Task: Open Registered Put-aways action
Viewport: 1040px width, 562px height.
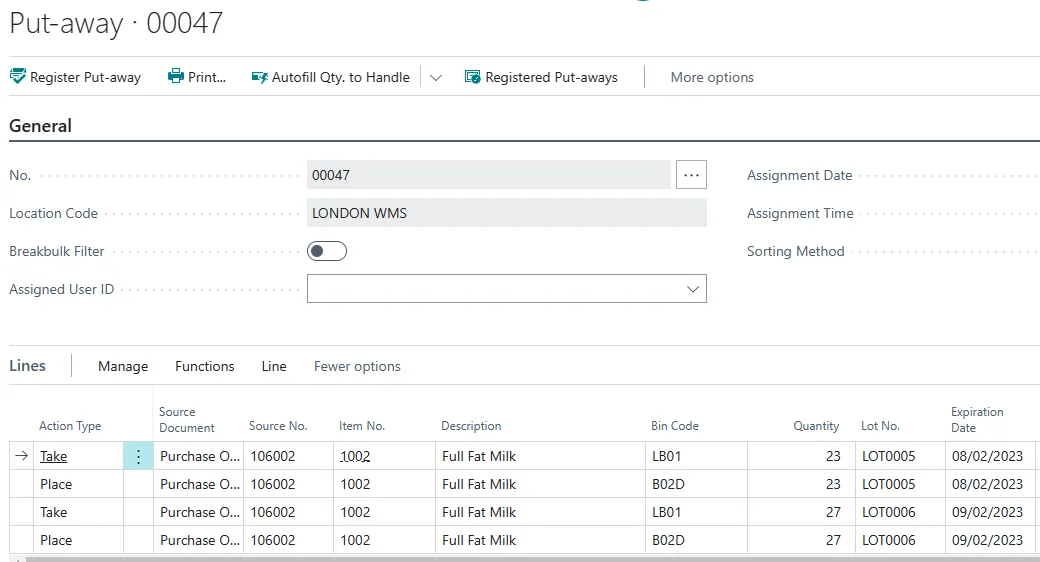Action: click(x=541, y=77)
